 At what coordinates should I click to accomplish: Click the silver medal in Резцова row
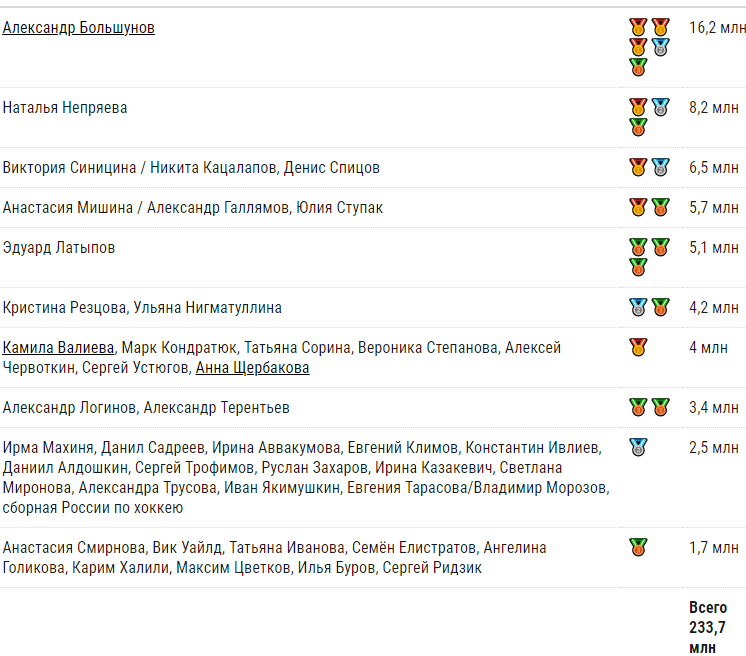pos(638,307)
